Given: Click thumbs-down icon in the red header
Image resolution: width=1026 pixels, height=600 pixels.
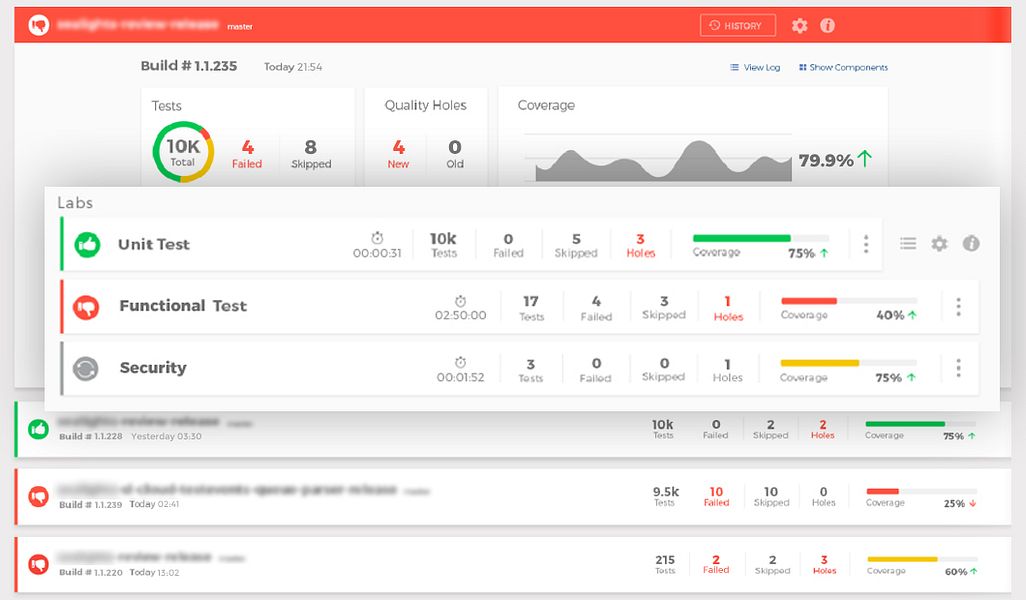Looking at the screenshot, I should [39, 26].
